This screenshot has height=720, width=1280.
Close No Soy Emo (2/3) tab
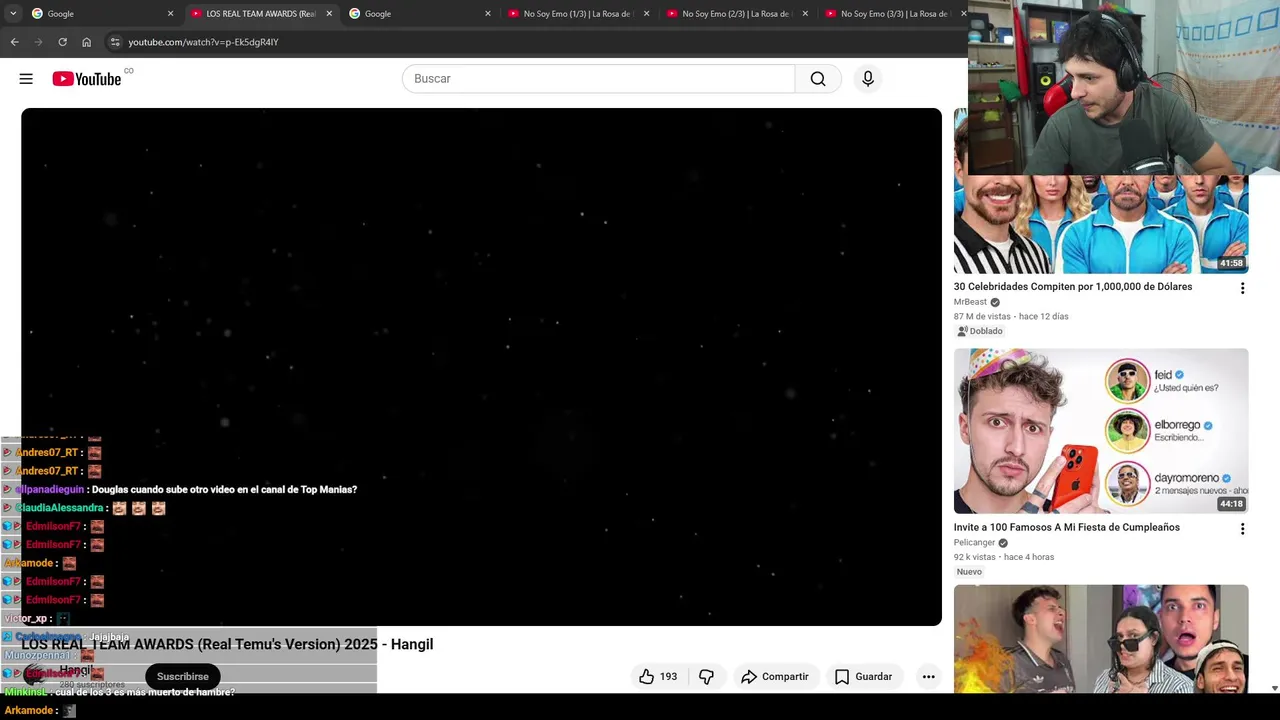(805, 14)
